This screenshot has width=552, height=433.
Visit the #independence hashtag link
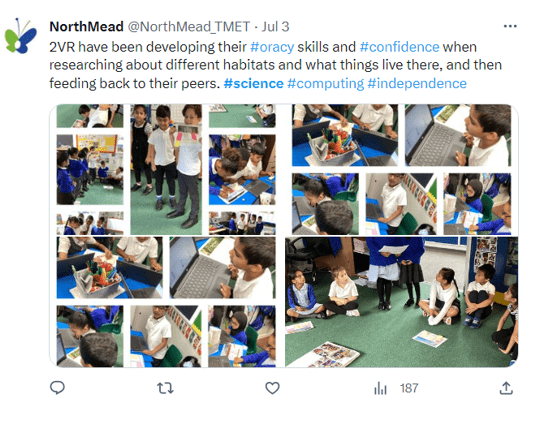click(417, 83)
